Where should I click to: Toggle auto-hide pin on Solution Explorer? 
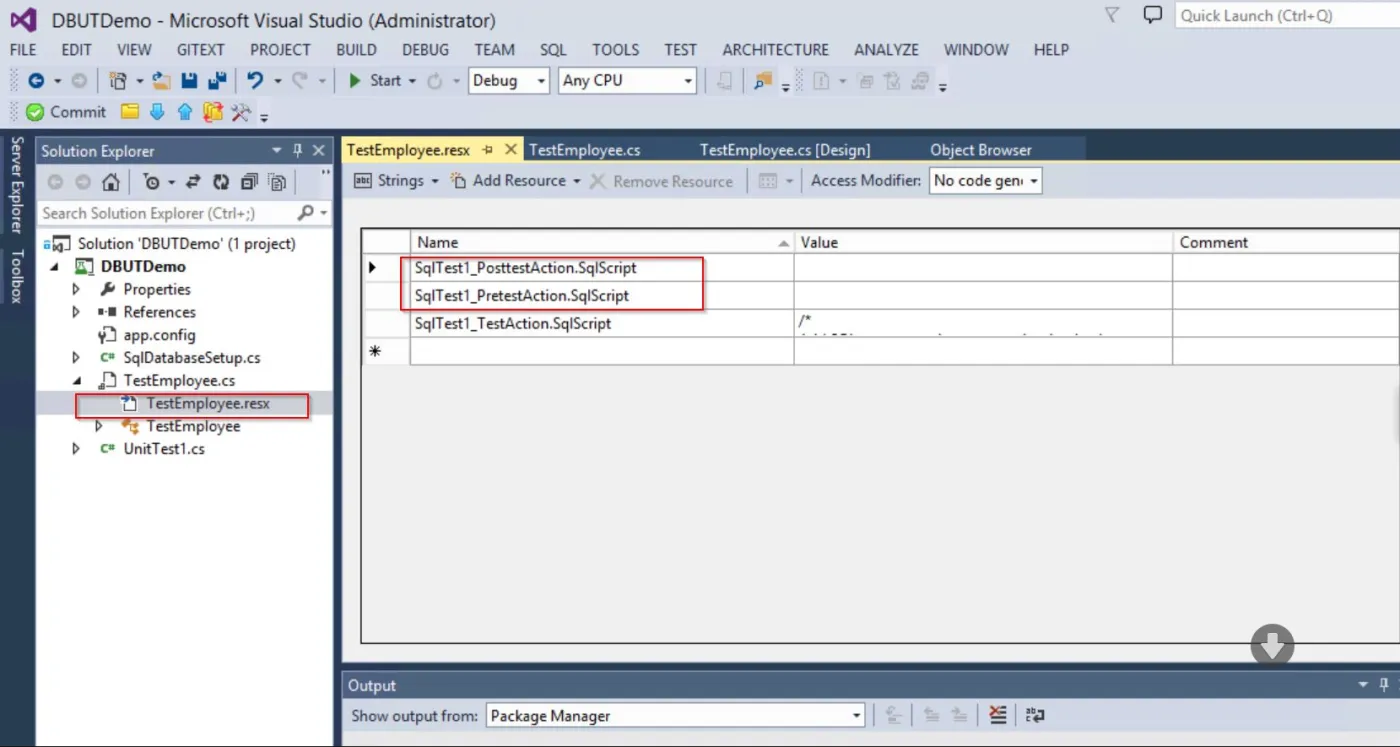[x=298, y=151]
